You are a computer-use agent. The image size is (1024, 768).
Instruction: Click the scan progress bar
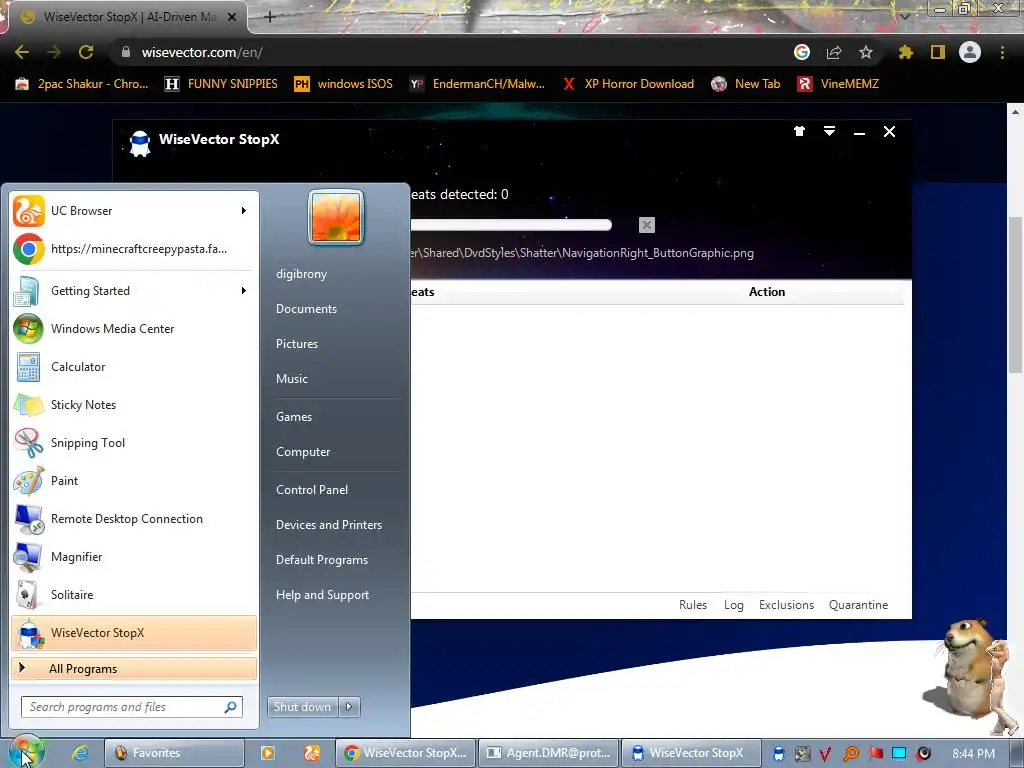coord(511,225)
